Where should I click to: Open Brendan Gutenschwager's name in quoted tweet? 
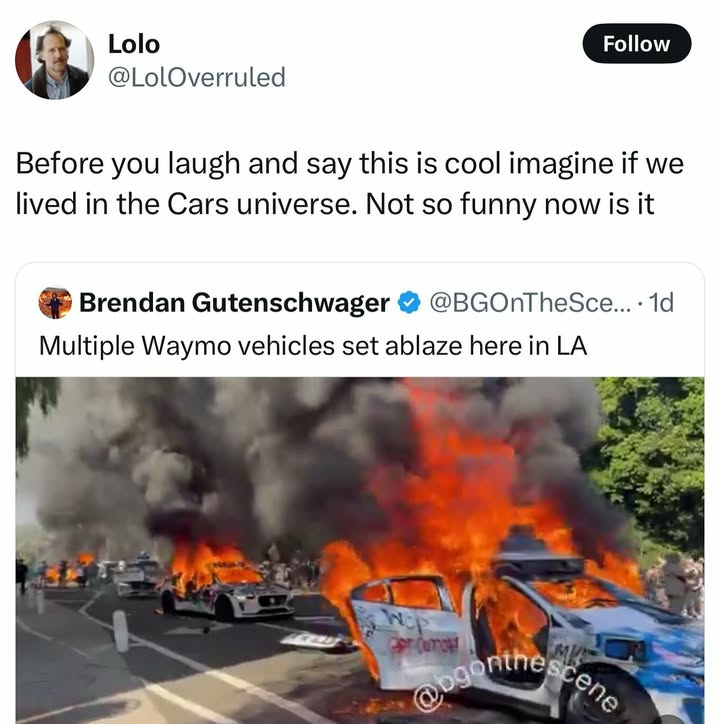(x=234, y=303)
